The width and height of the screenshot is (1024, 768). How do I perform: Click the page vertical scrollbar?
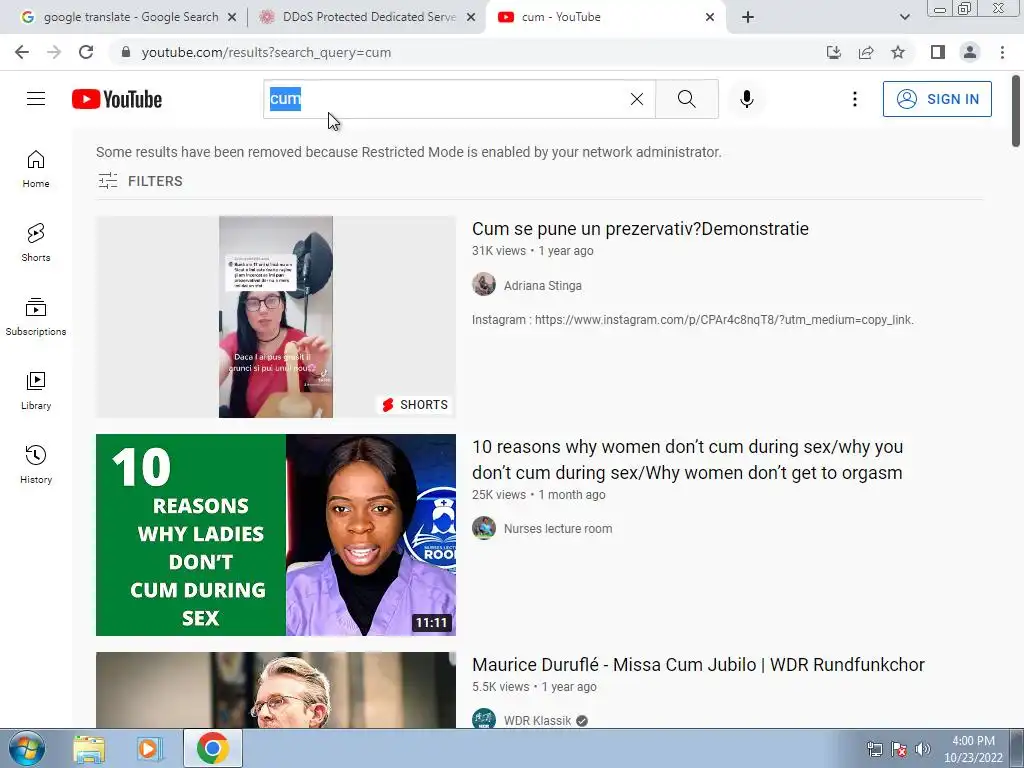point(1016,112)
